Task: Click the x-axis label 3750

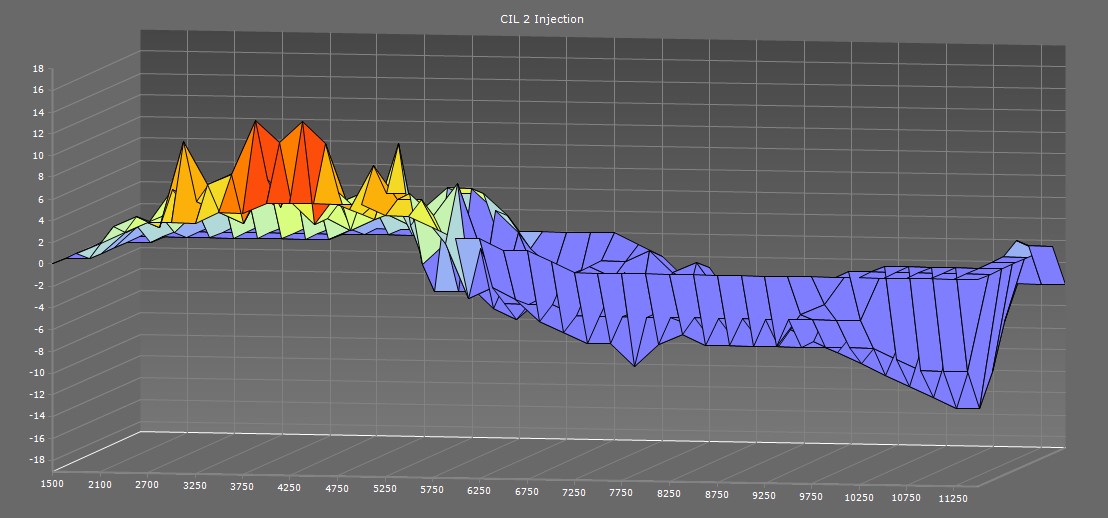Action: pyautogui.click(x=242, y=486)
